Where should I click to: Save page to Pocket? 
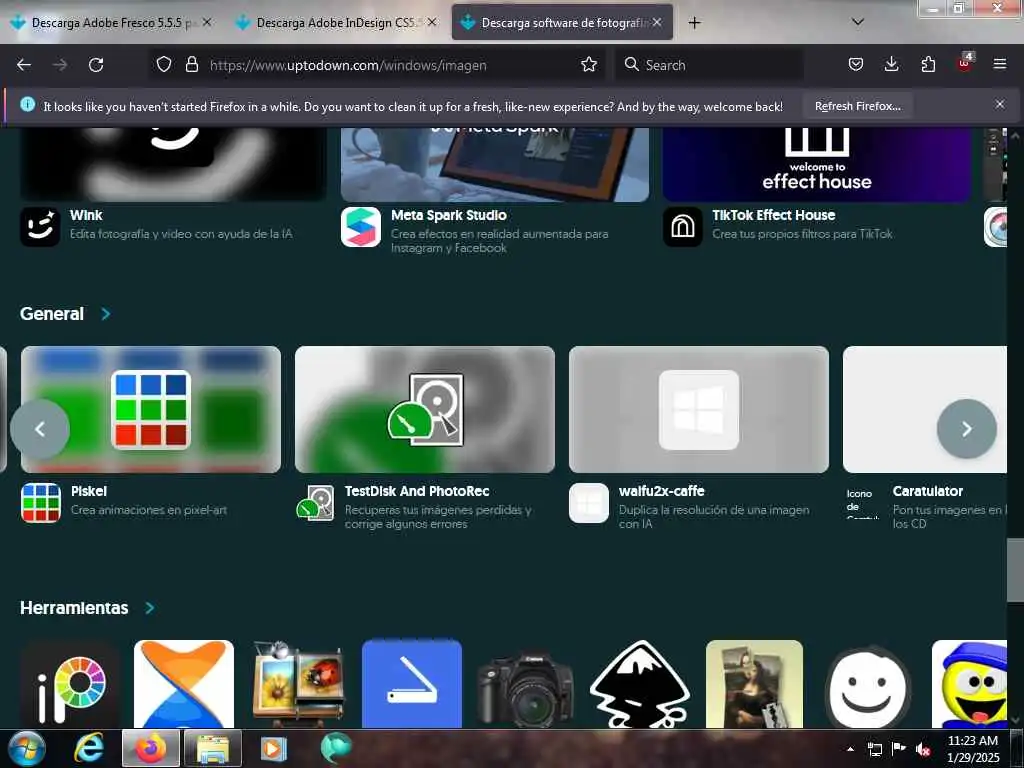click(856, 64)
